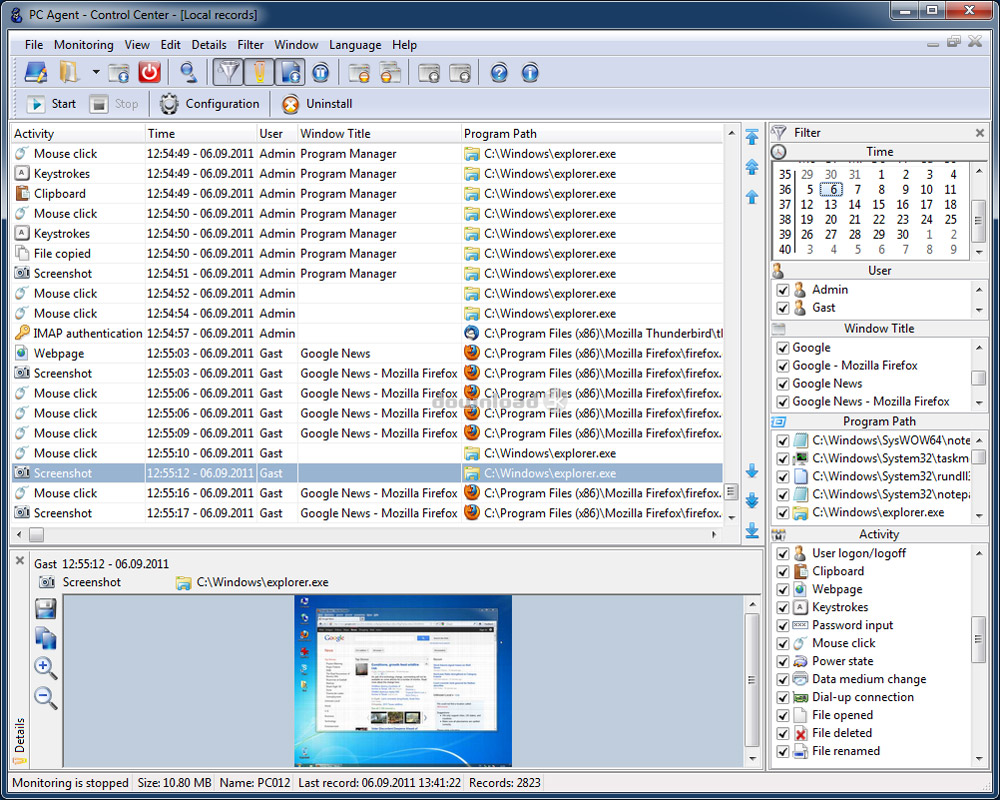Go to previous record window icon
Image resolution: width=1000 pixels, height=800 pixels.
pyautogui.click(x=429, y=72)
